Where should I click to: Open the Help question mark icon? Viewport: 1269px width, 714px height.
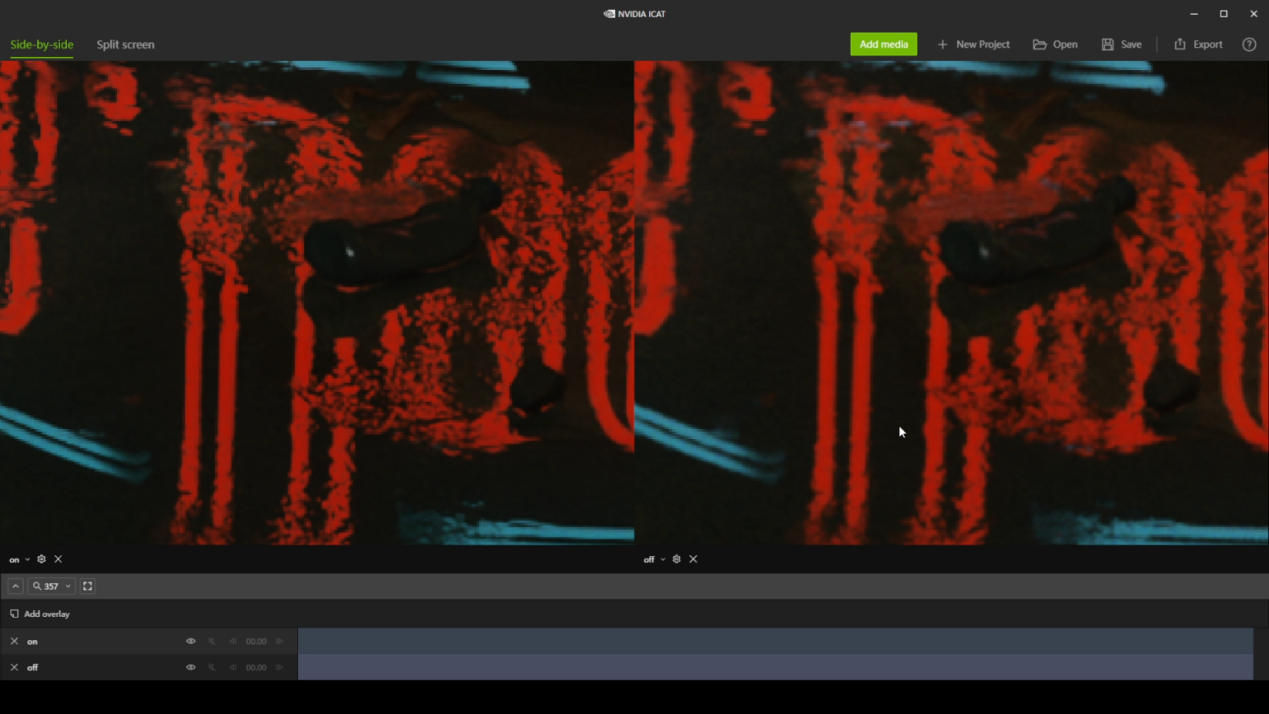[1249, 44]
